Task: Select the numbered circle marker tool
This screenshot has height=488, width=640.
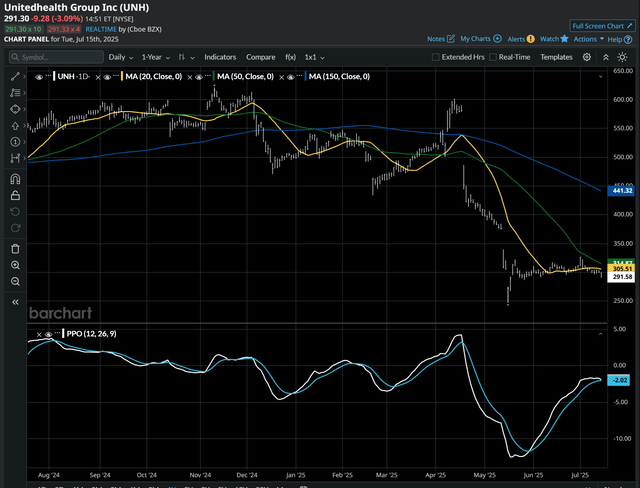Action: coord(15,142)
